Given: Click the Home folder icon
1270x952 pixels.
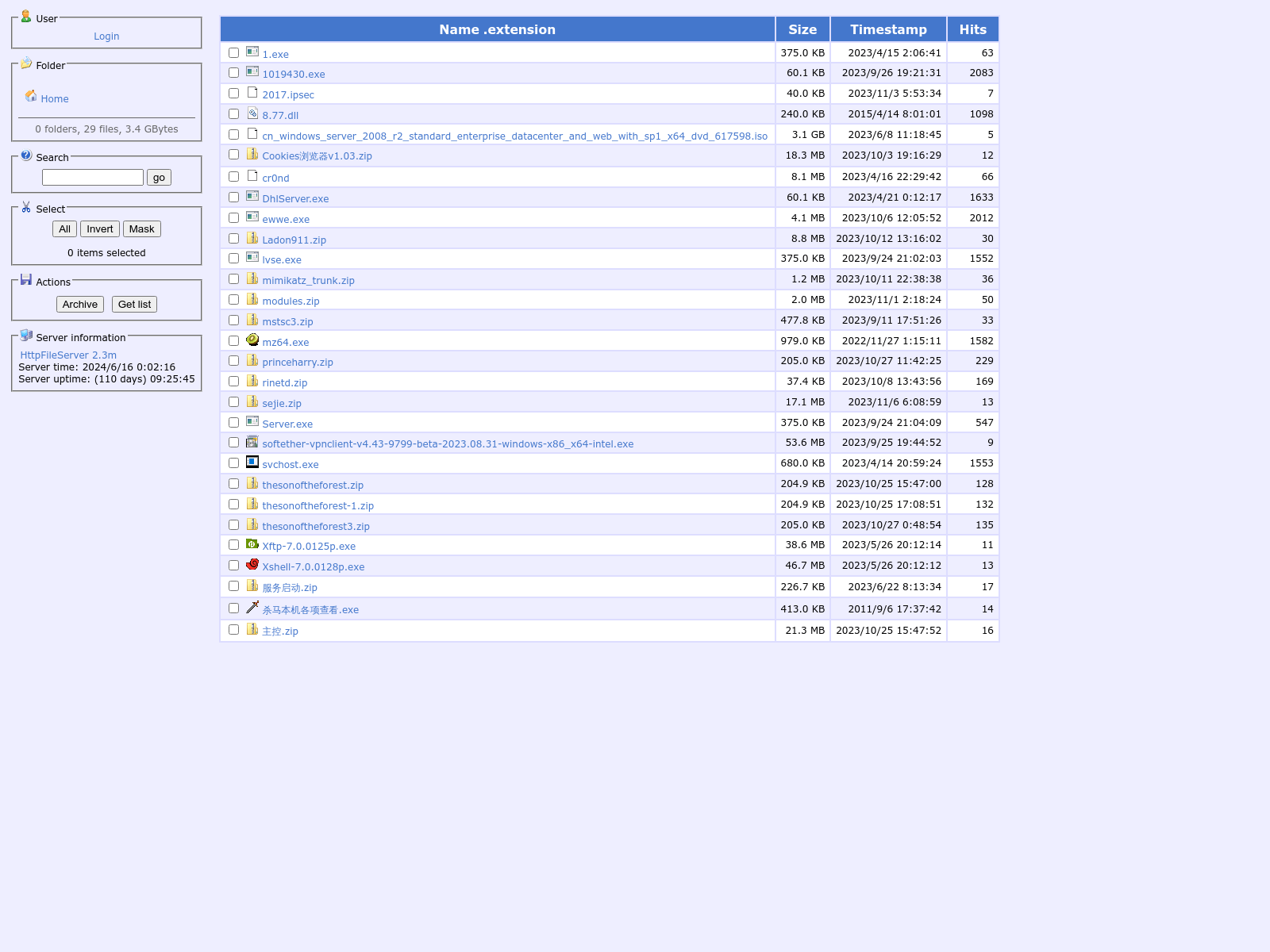Looking at the screenshot, I should coord(31,96).
